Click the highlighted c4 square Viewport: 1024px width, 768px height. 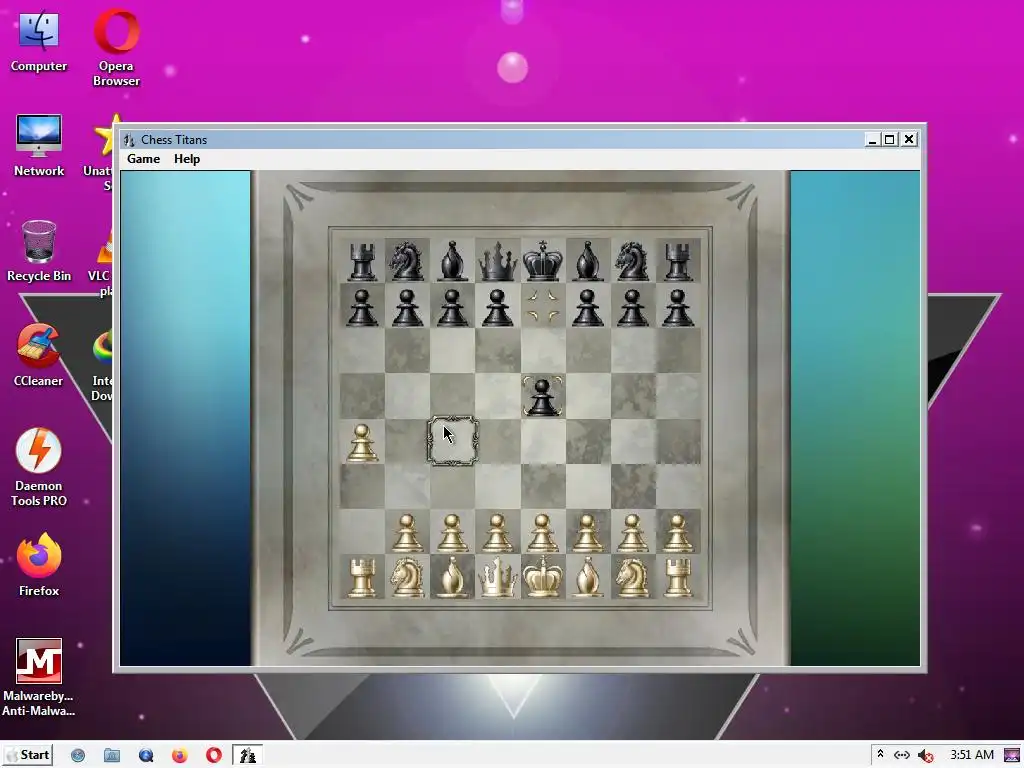[x=453, y=441]
